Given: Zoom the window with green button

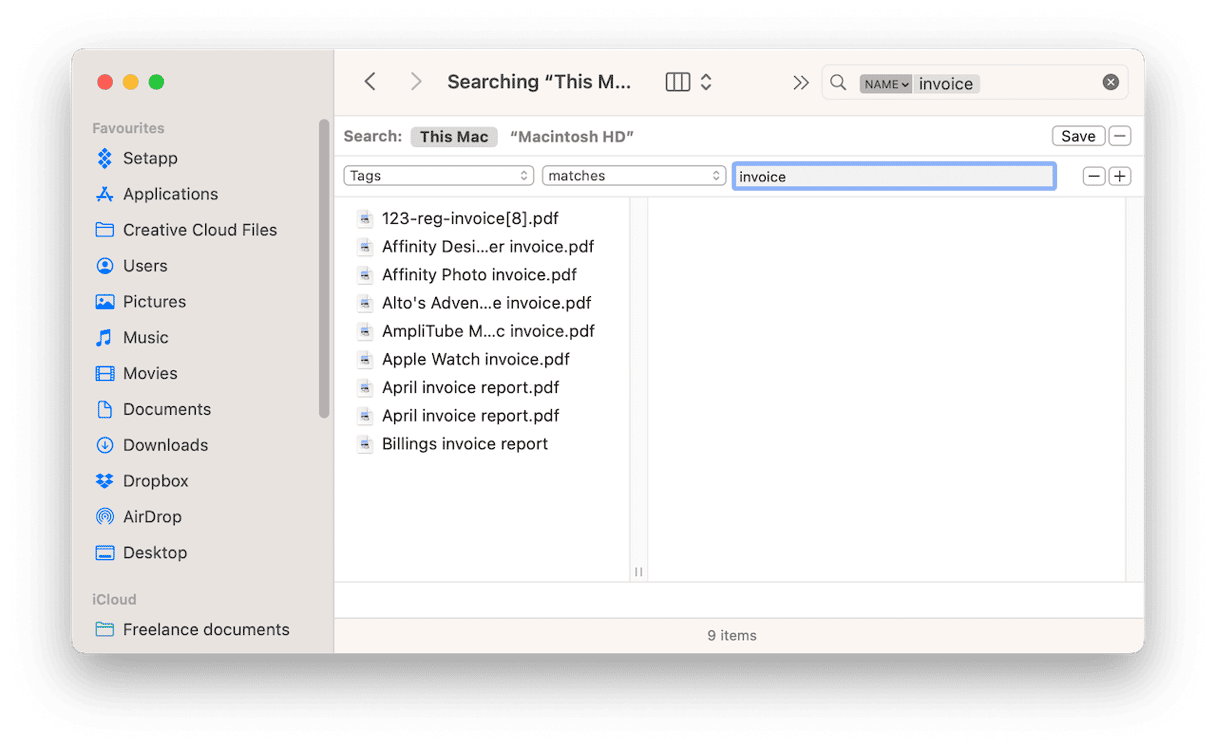Looking at the screenshot, I should (x=156, y=82).
